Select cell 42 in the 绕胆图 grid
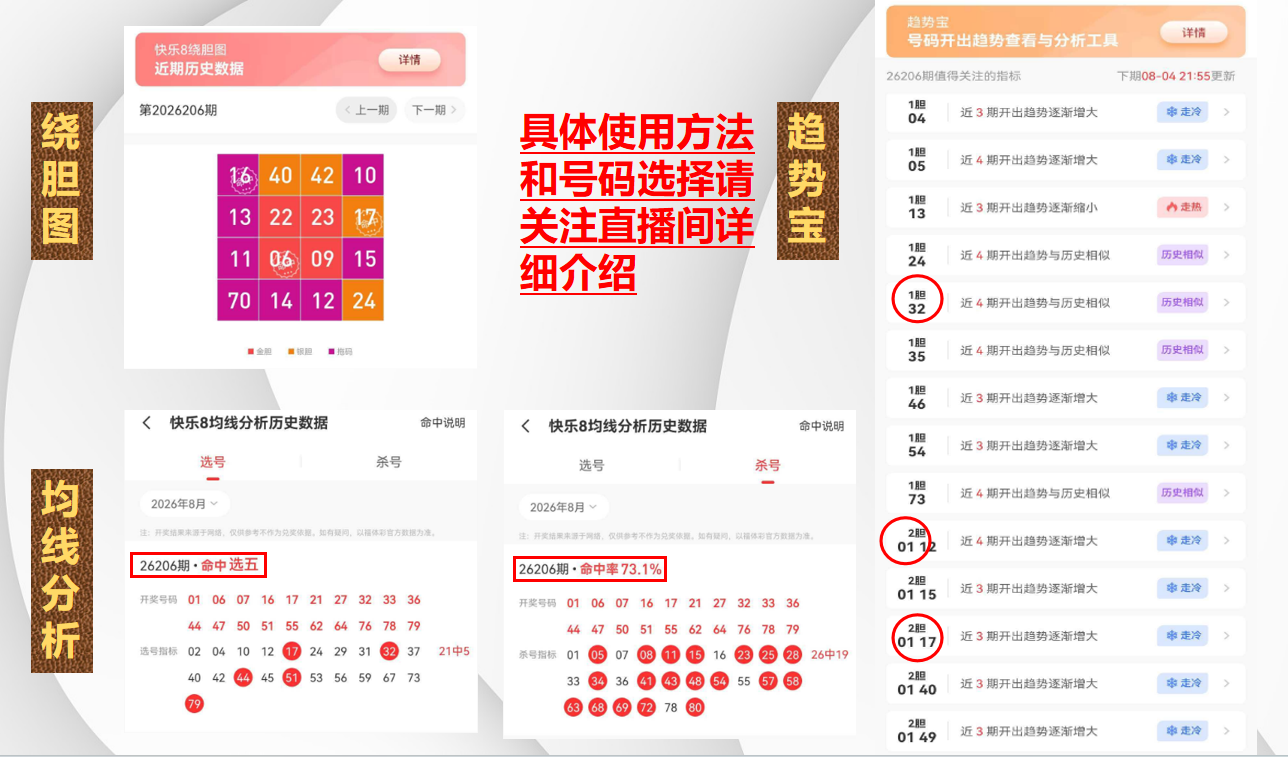Image resolution: width=1288 pixels, height=757 pixels. pyautogui.click(x=322, y=175)
